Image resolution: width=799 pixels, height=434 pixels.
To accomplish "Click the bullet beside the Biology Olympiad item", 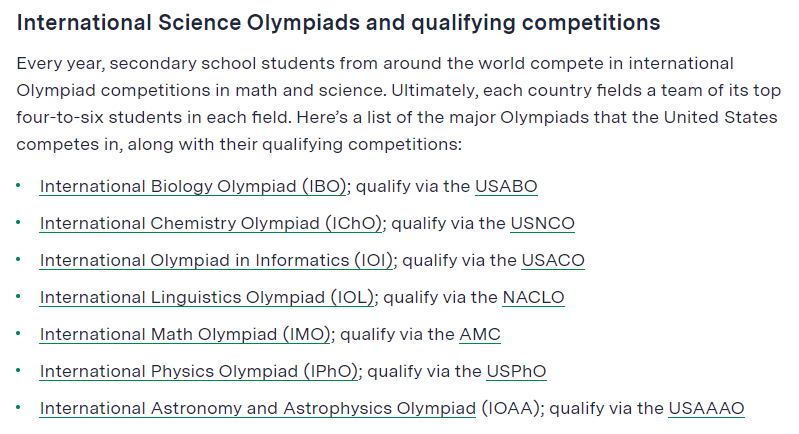I will (x=19, y=186).
